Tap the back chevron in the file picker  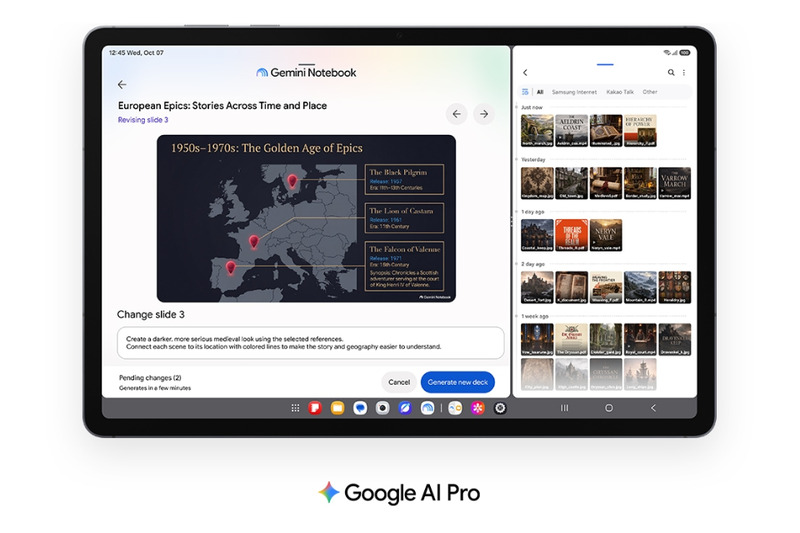click(525, 72)
